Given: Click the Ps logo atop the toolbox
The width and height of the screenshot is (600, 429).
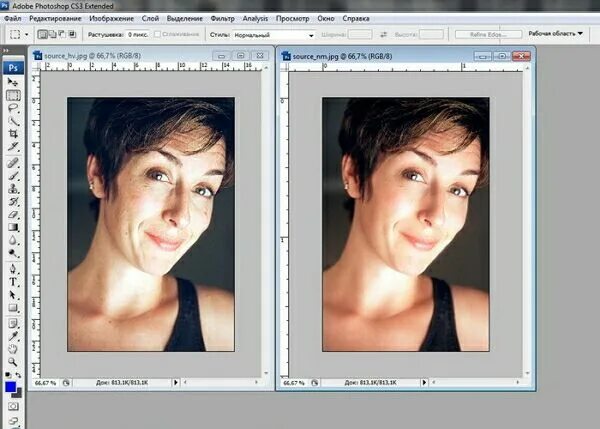Looking at the screenshot, I should pos(13,68).
